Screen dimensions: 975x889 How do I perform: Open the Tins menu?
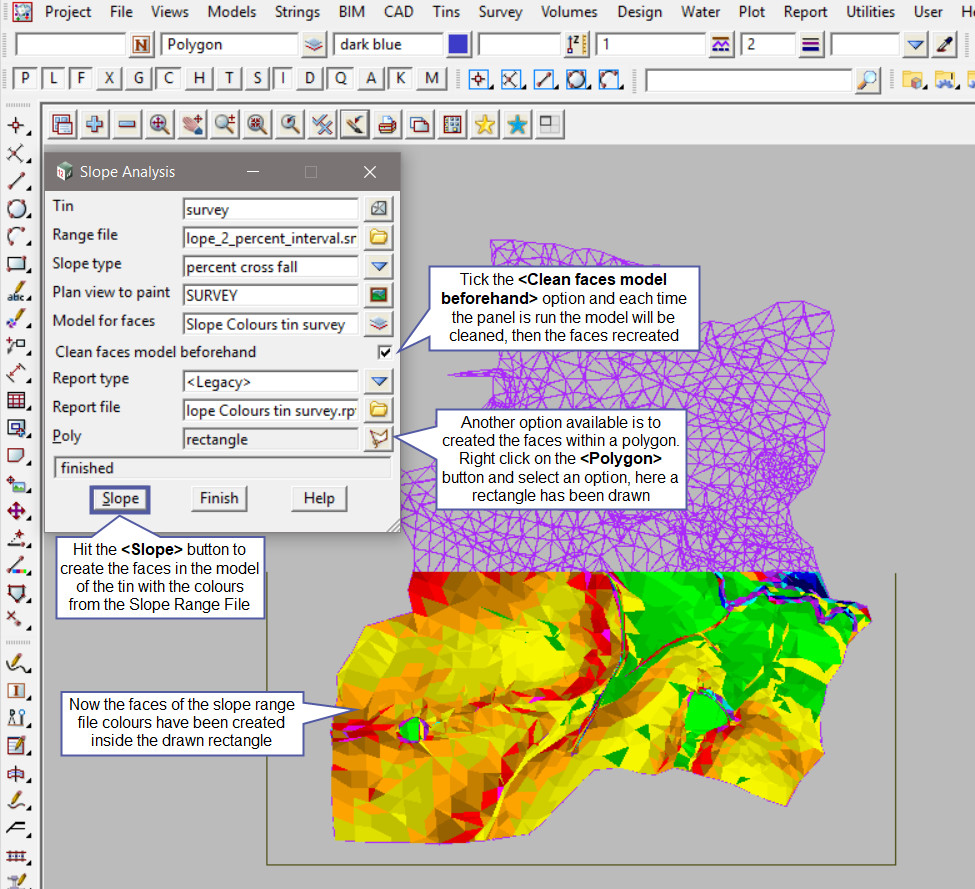[x=447, y=12]
